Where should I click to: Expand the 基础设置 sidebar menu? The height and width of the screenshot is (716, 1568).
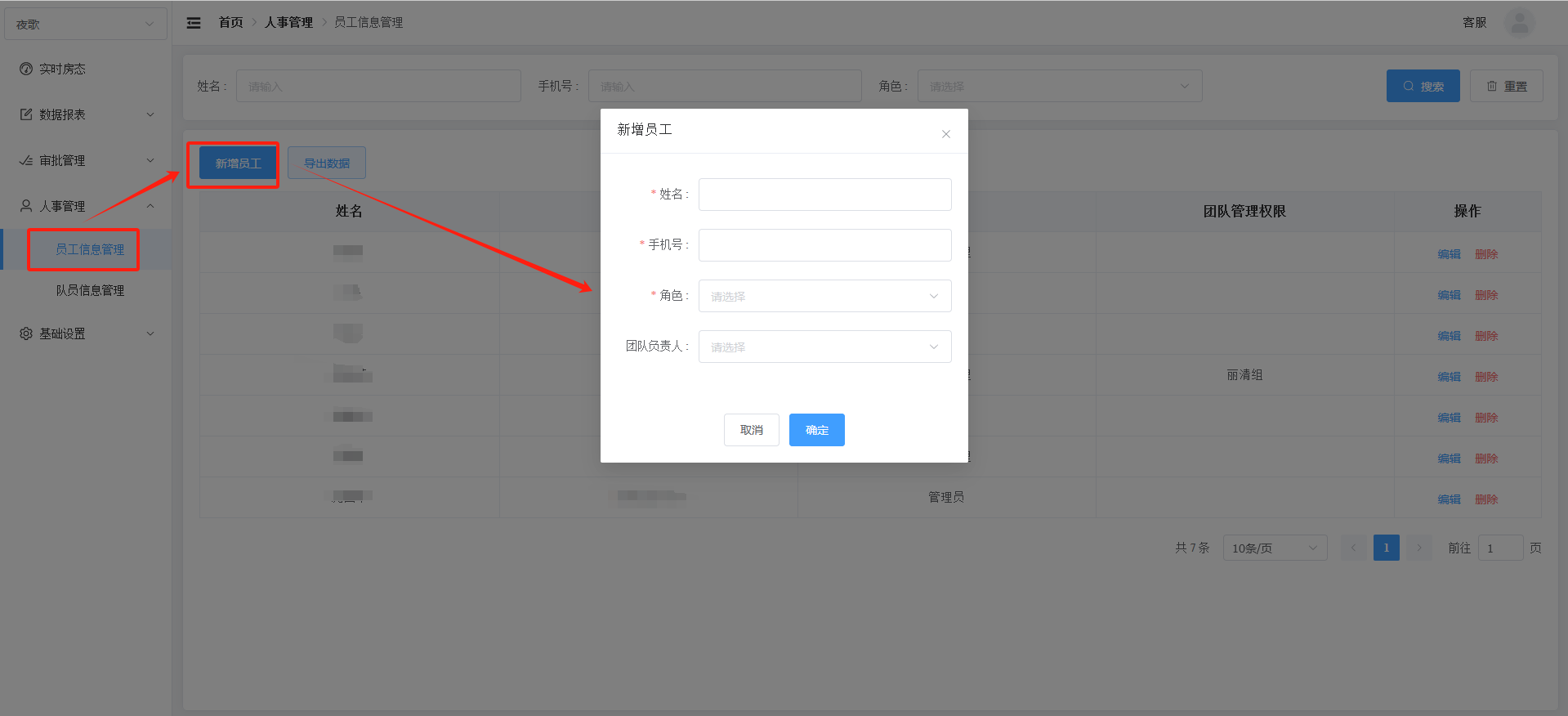tap(86, 333)
